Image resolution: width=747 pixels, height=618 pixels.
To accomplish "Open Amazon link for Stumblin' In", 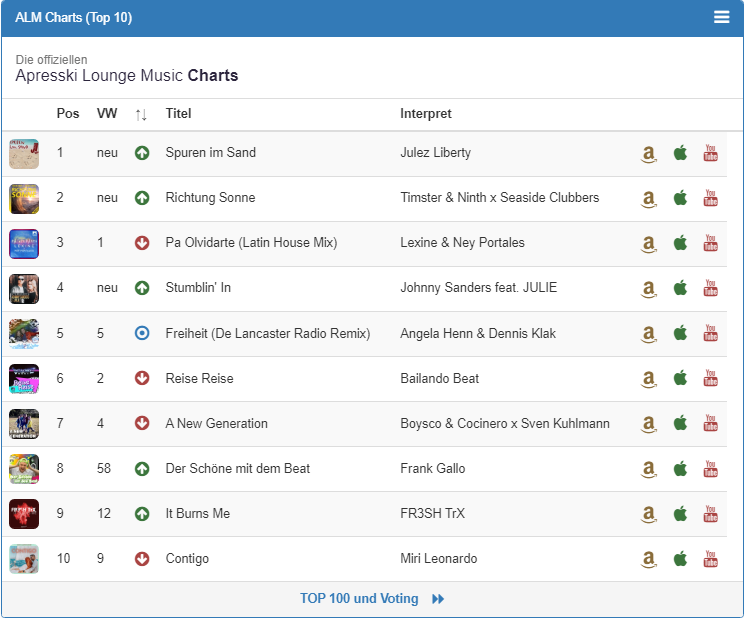I will point(648,288).
